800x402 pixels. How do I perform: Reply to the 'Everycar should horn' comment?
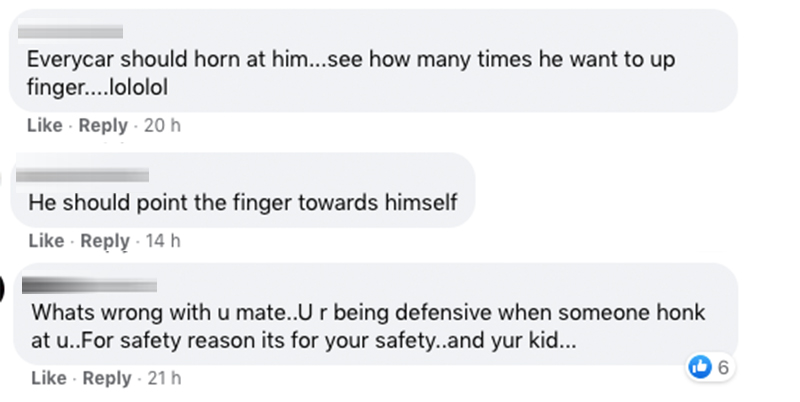pos(103,126)
